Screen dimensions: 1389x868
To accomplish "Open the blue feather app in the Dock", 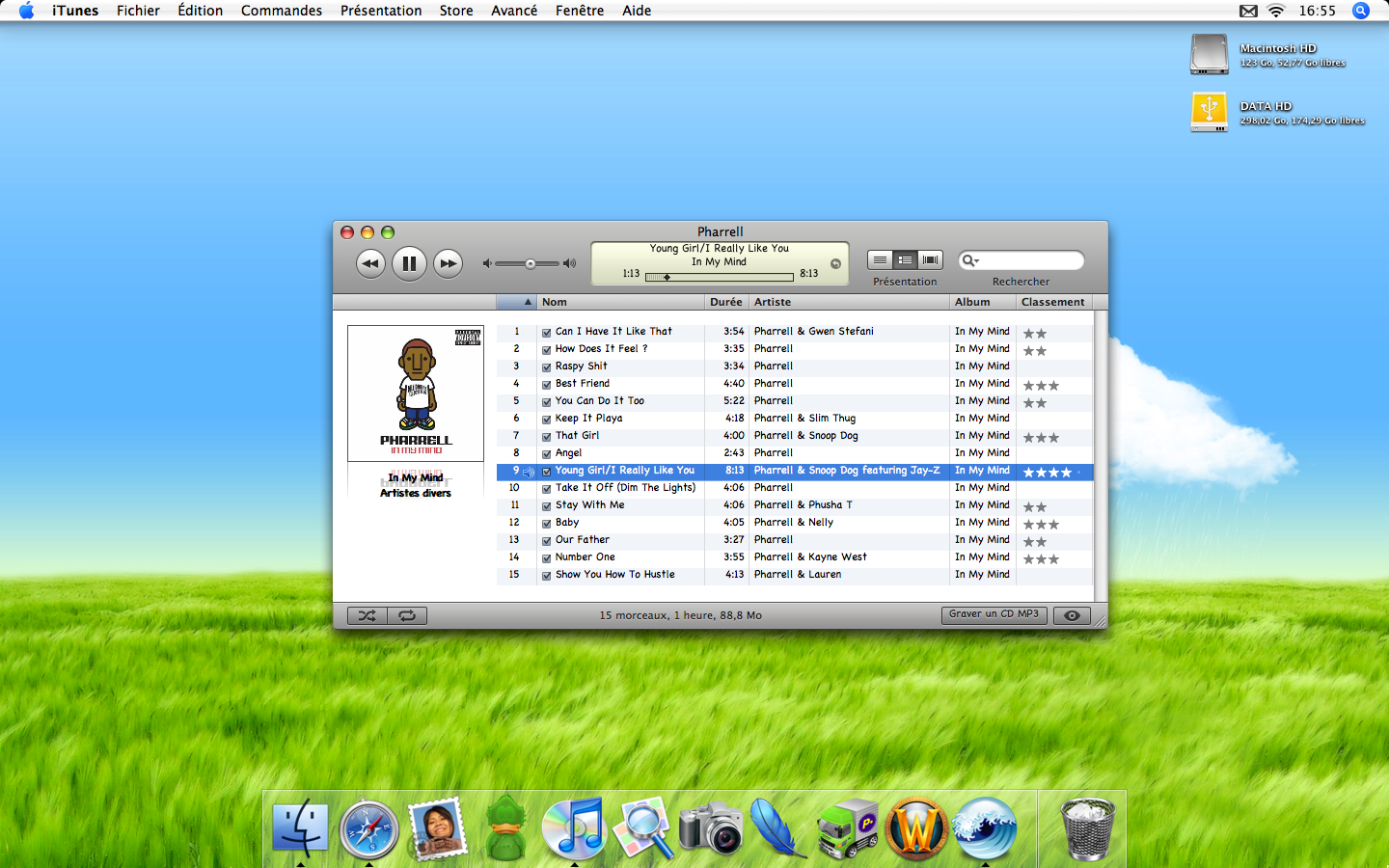I will tap(777, 827).
